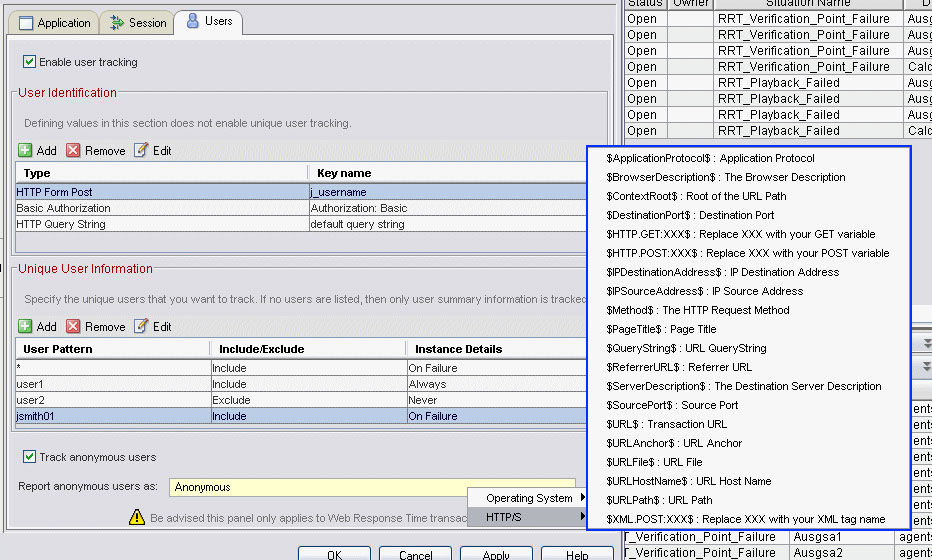Choose $PageTitle$ menu entry
The width and height of the screenshot is (932, 560).
coord(749,329)
